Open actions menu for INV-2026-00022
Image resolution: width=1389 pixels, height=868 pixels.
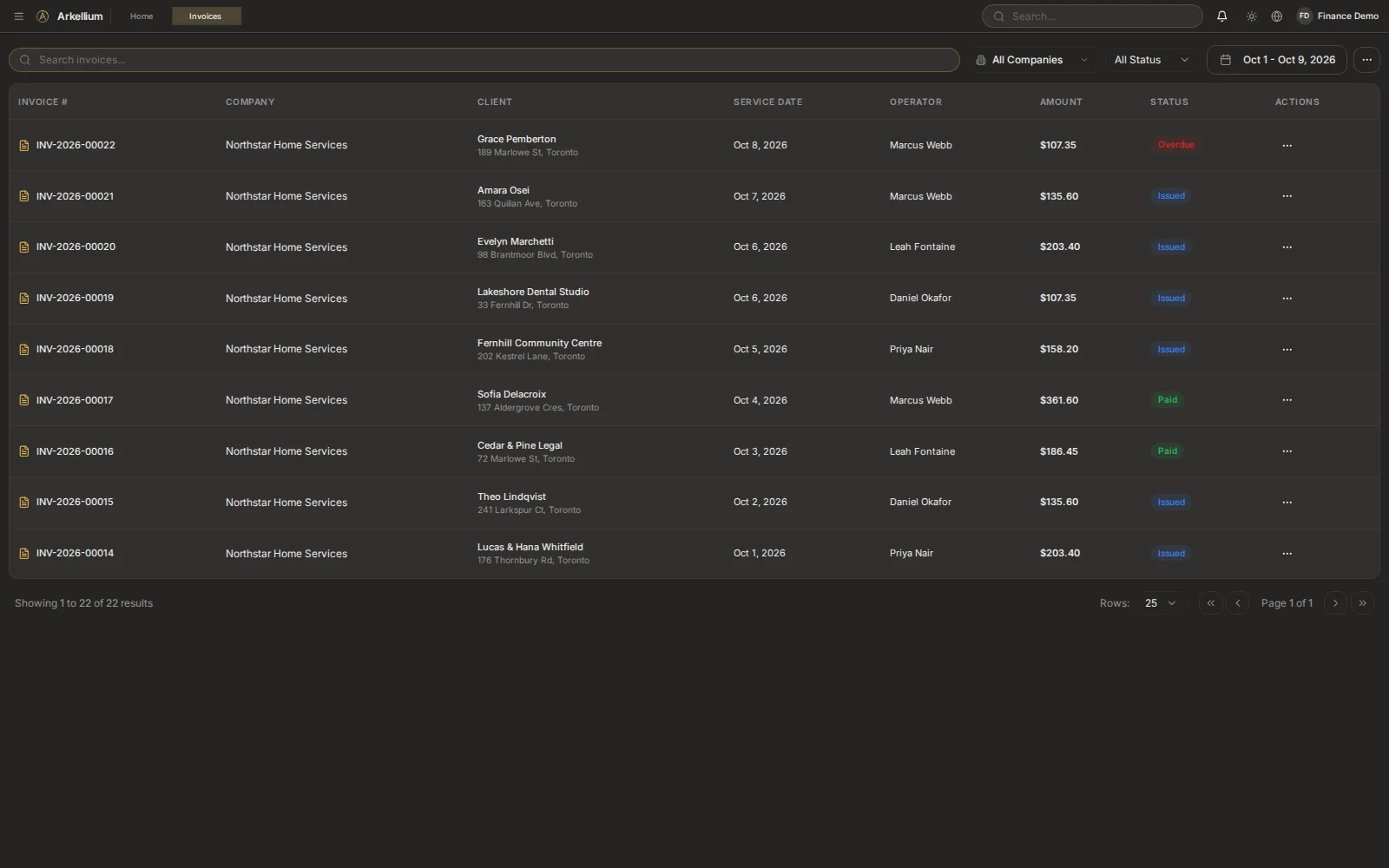[x=1287, y=146]
